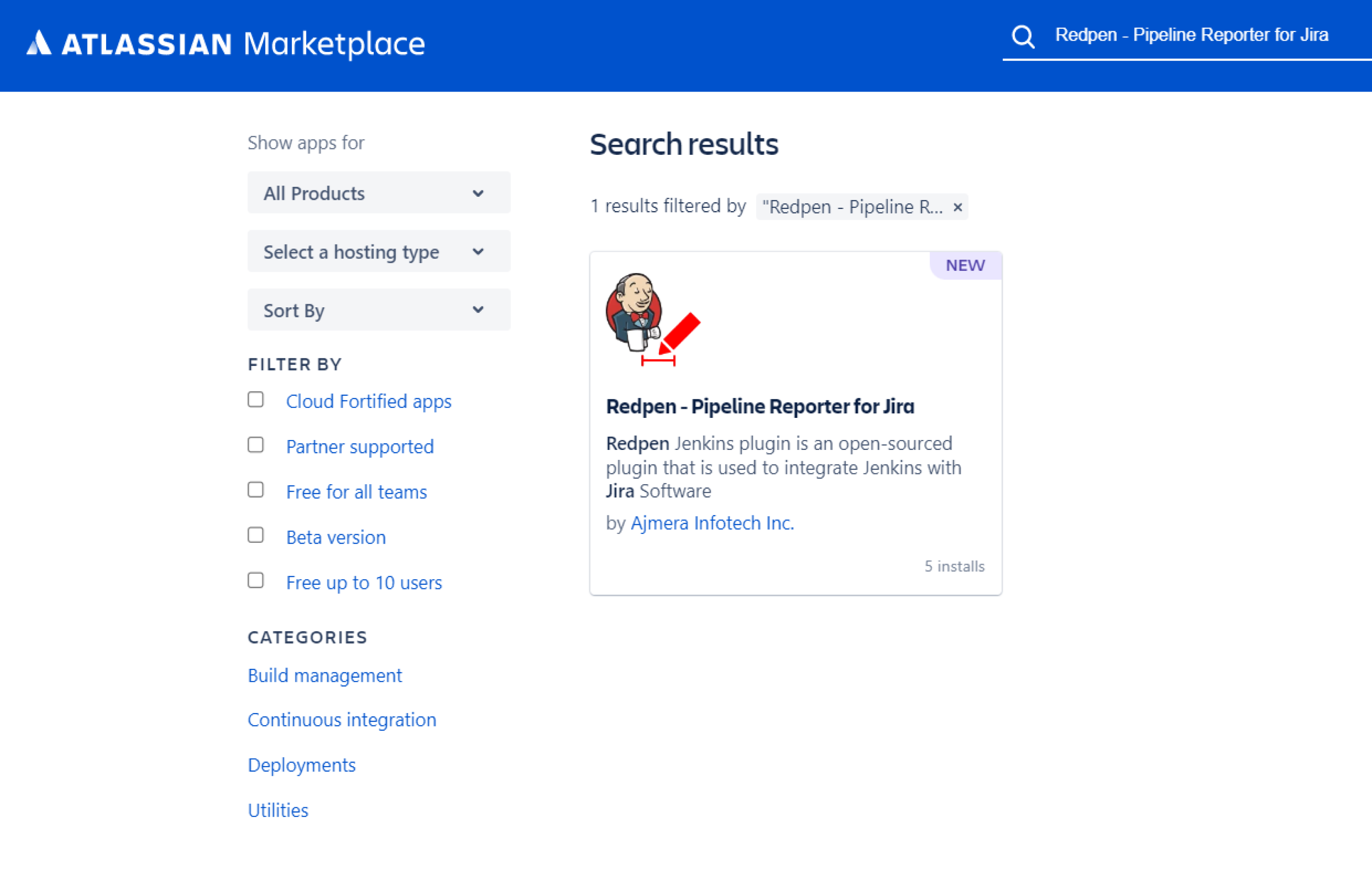Select the Free up to 10 users checkbox
Screen dimensions: 1372x880
pos(256,580)
